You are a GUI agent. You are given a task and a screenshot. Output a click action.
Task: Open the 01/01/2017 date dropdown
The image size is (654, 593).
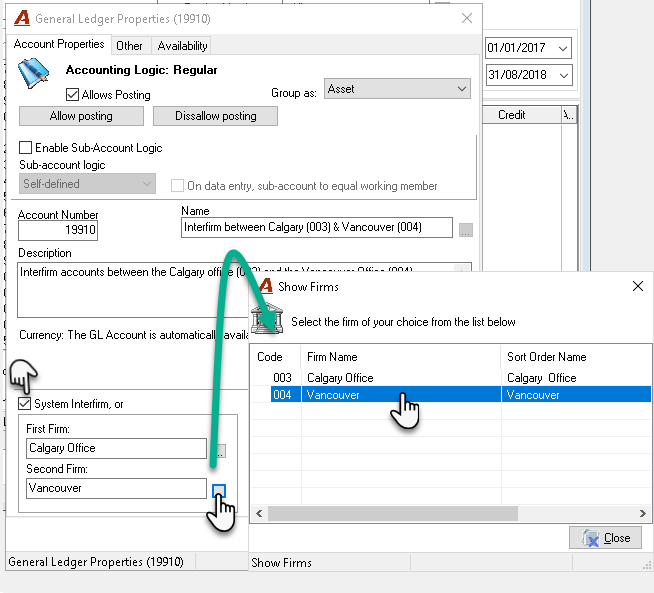pos(563,48)
